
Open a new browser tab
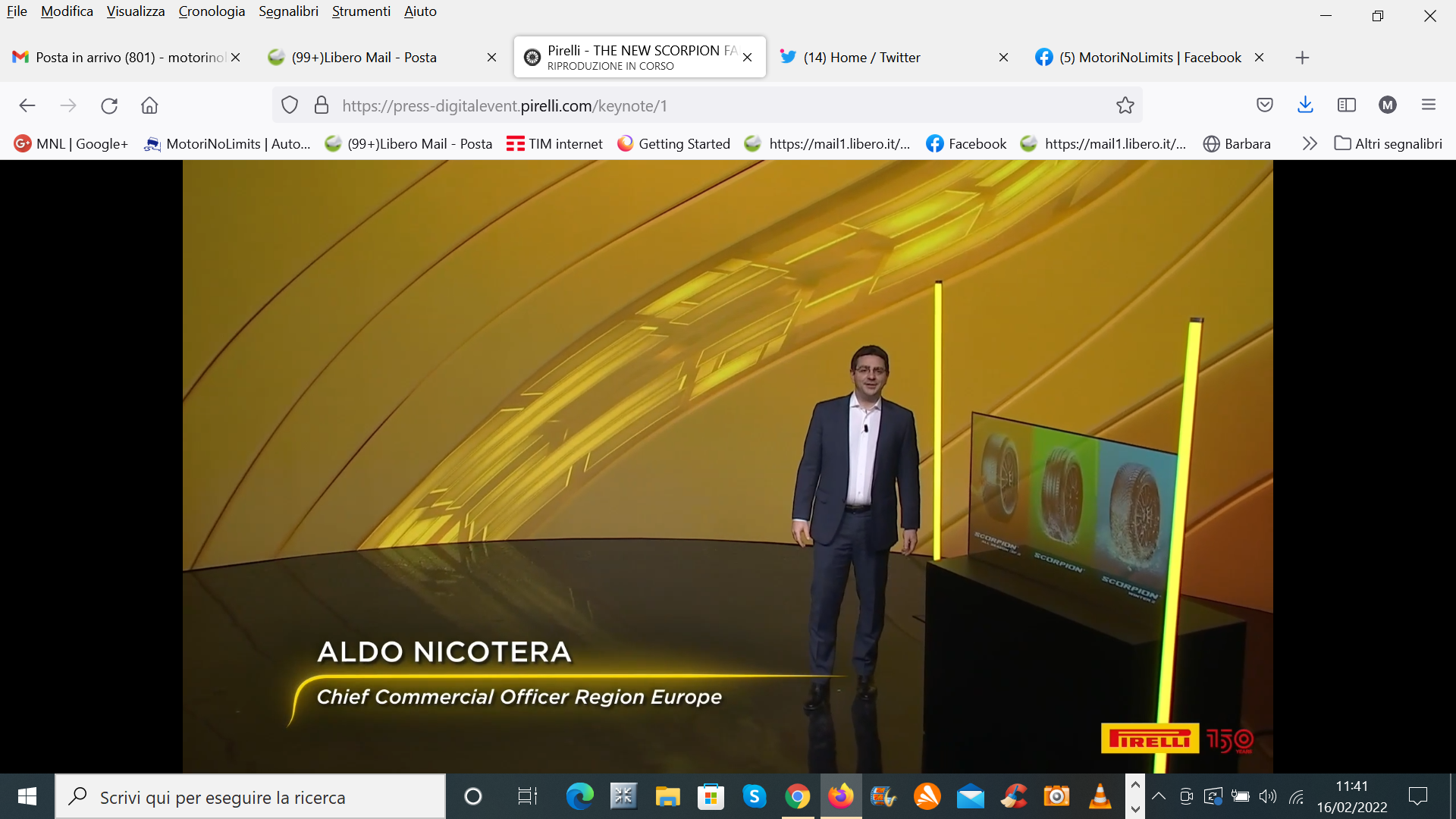point(1302,58)
